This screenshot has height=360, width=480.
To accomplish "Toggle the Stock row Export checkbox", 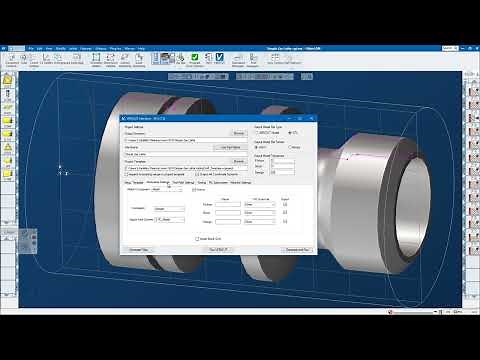I will coord(285,212).
